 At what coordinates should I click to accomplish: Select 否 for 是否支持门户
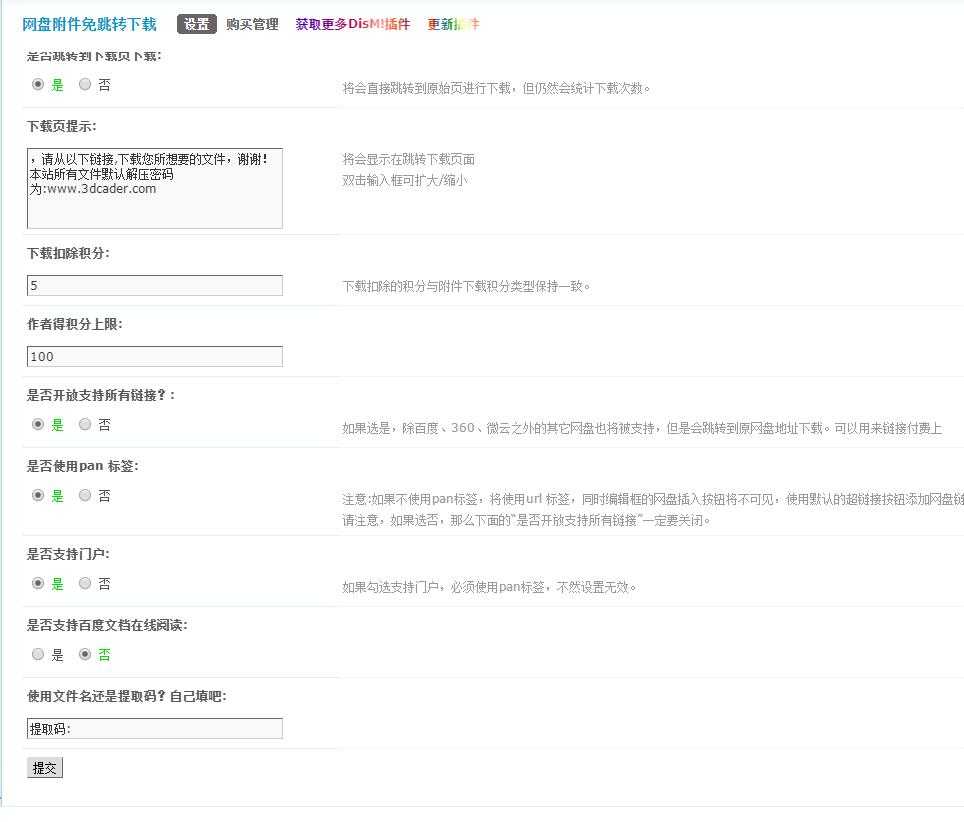85,584
